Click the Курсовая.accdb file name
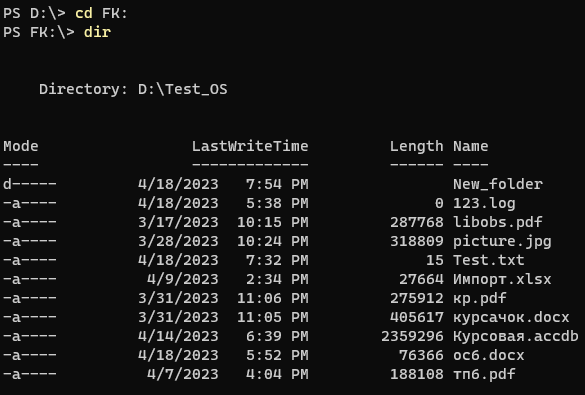The width and height of the screenshot is (585, 395). tap(516, 336)
